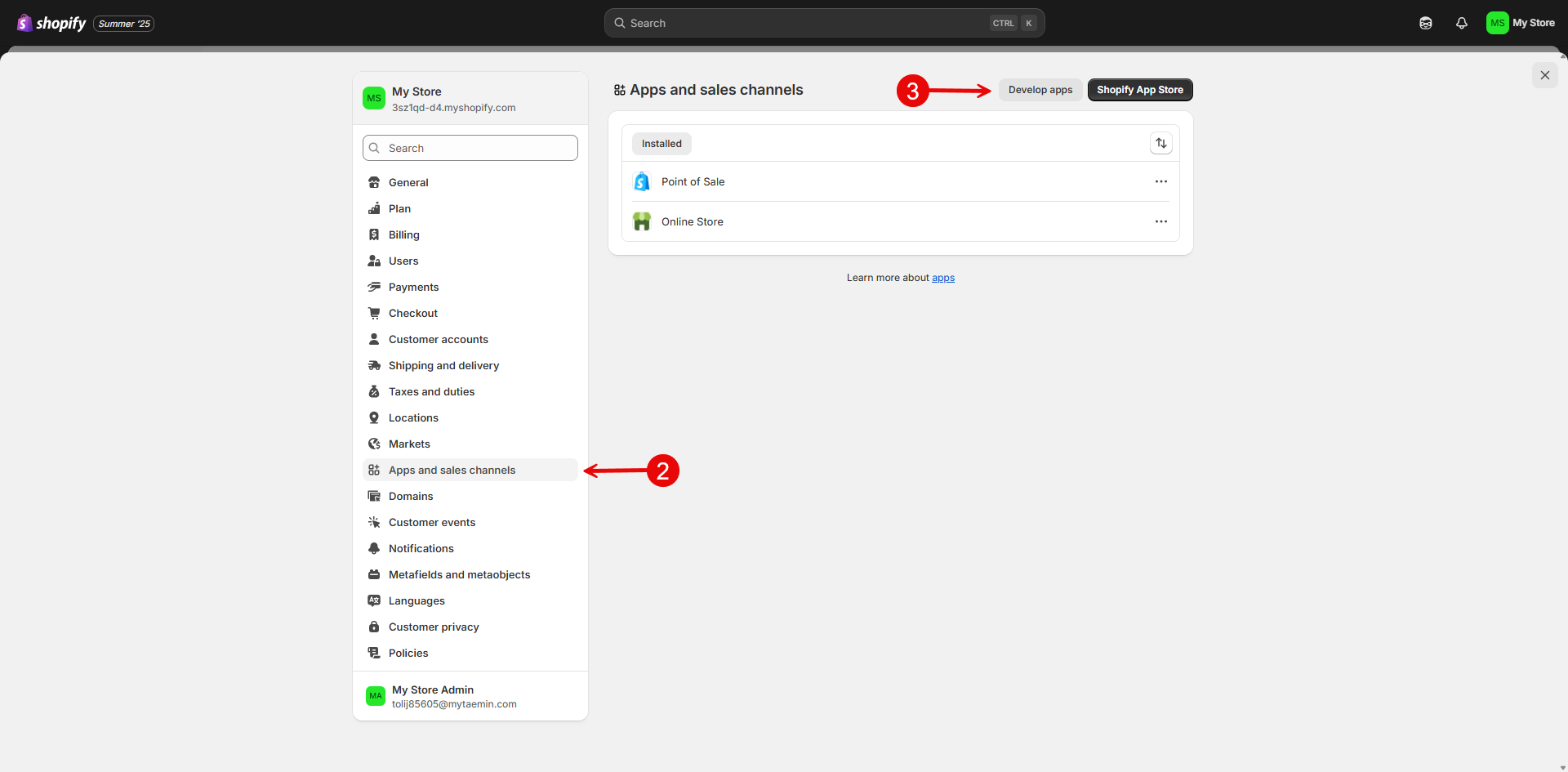
Task: Click the Shopify logo in top bar
Action: (x=51, y=23)
